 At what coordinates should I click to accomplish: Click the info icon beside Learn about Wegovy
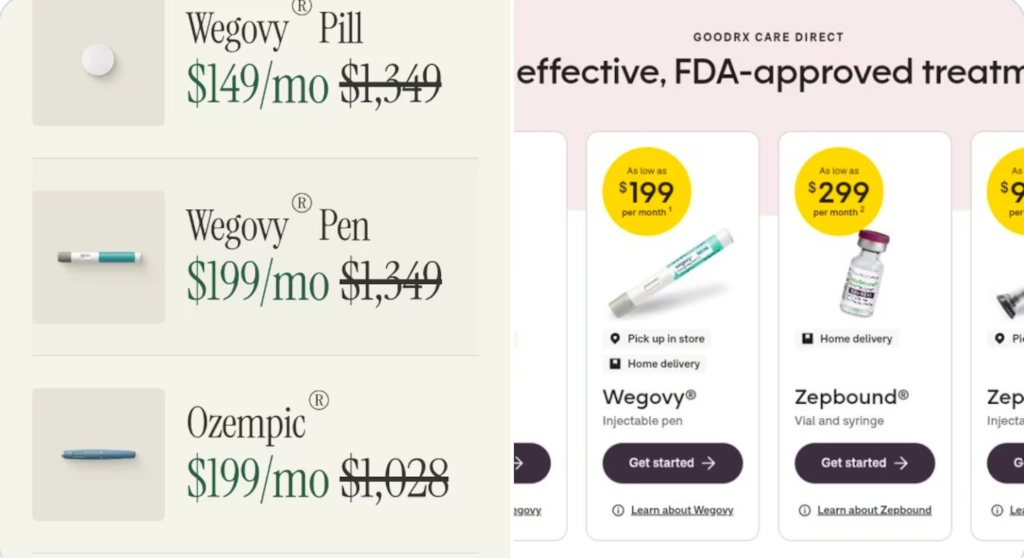pos(618,510)
